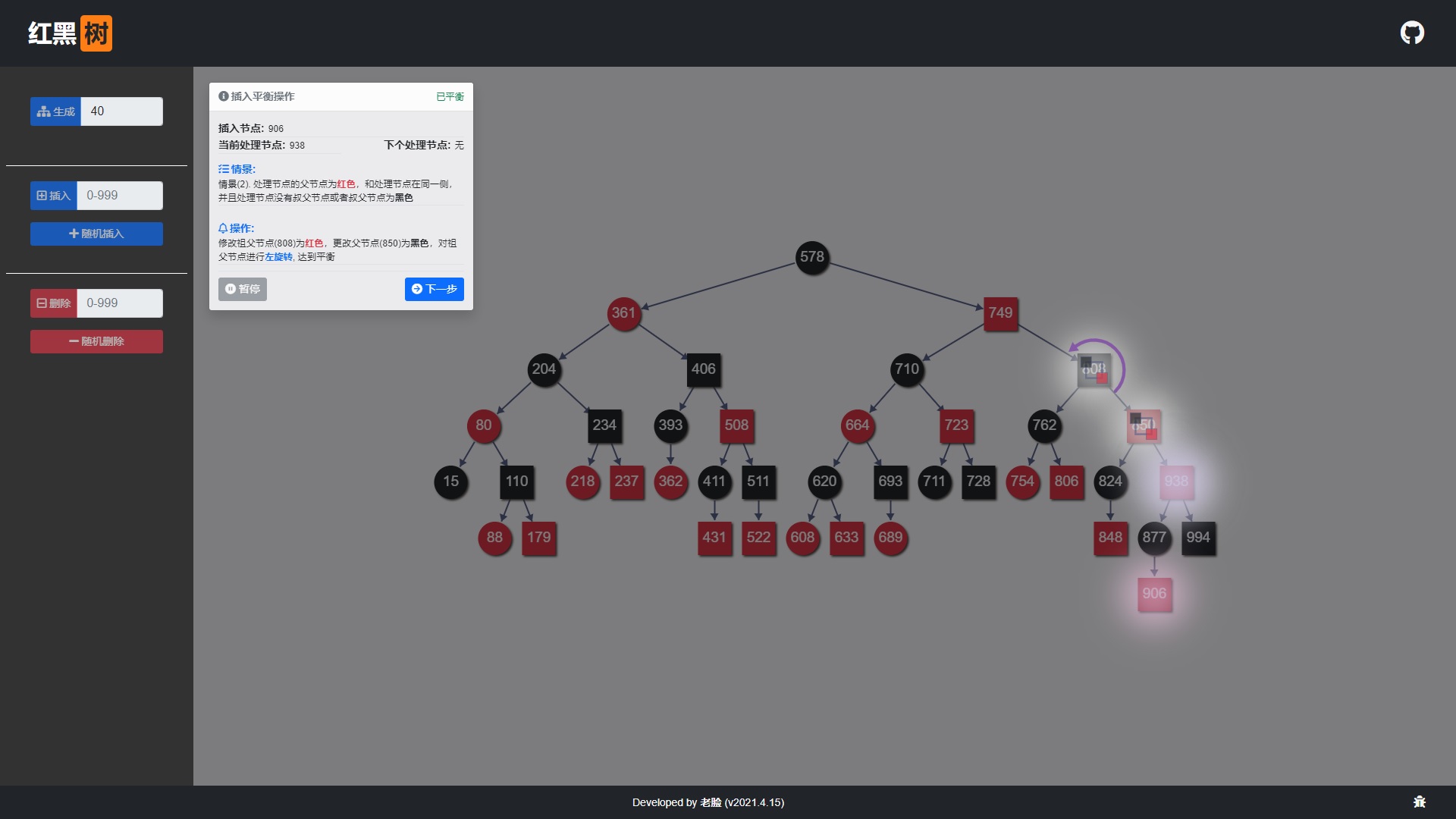The width and height of the screenshot is (1456, 819).
Task: Click the 生成 generate button
Action: tap(55, 111)
